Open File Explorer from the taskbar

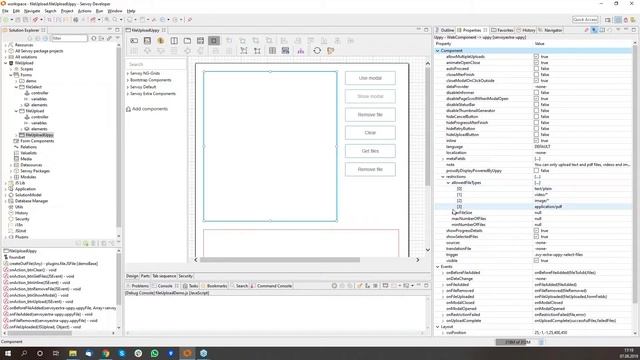pyautogui.click(x=73, y=353)
